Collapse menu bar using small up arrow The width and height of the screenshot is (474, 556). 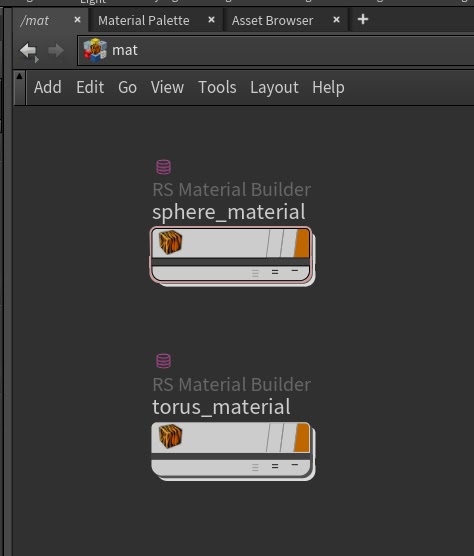tap(19, 76)
